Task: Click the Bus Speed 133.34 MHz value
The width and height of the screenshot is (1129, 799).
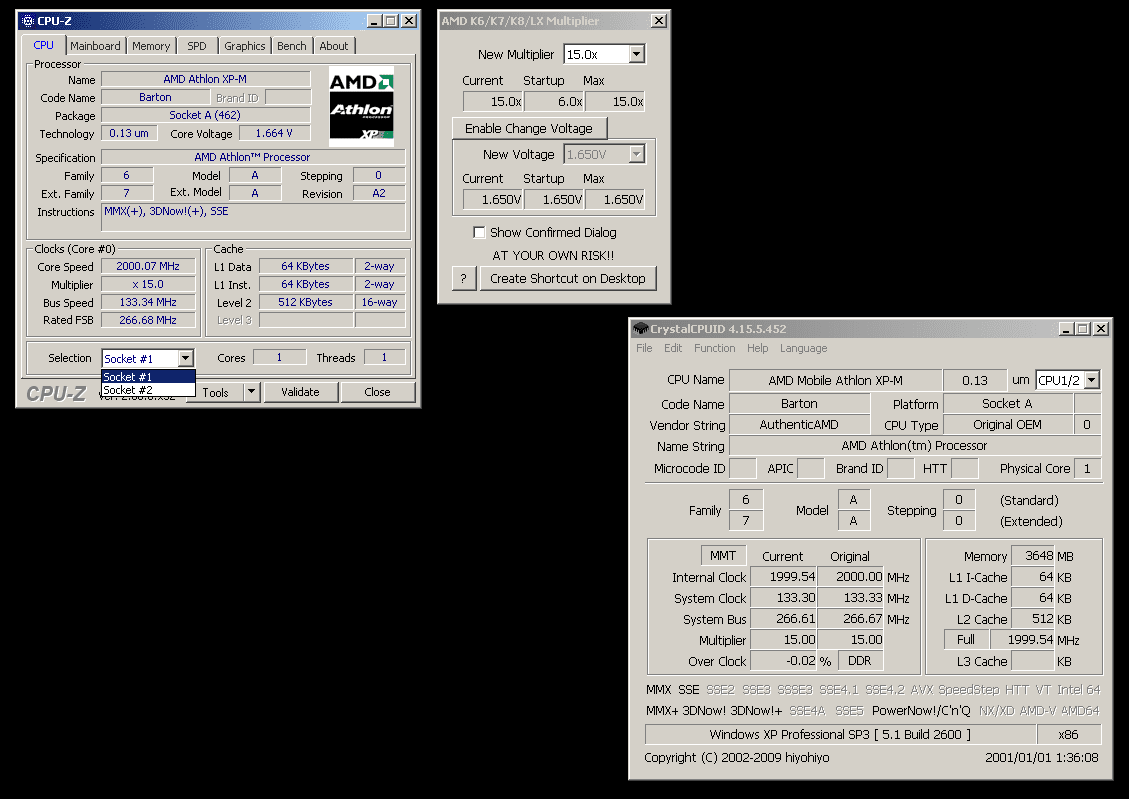Action: click(148, 302)
